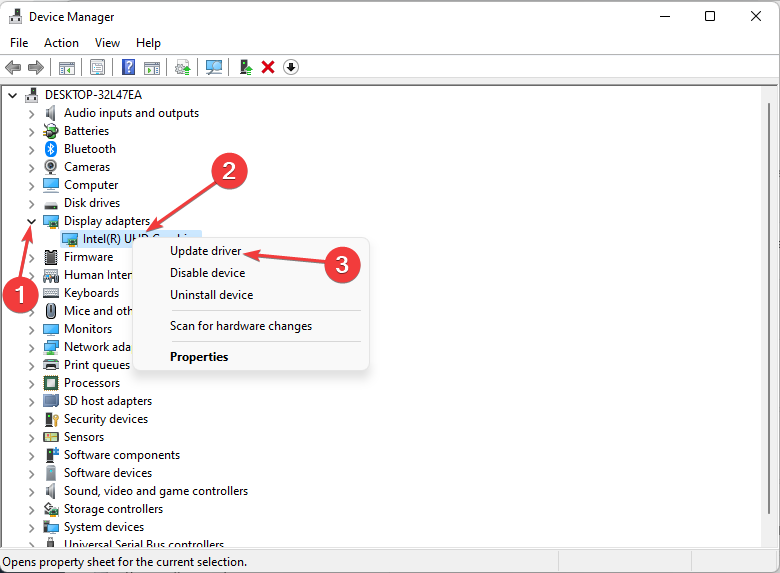The image size is (780, 573).
Task: Open the Help menu
Action: click(x=148, y=43)
